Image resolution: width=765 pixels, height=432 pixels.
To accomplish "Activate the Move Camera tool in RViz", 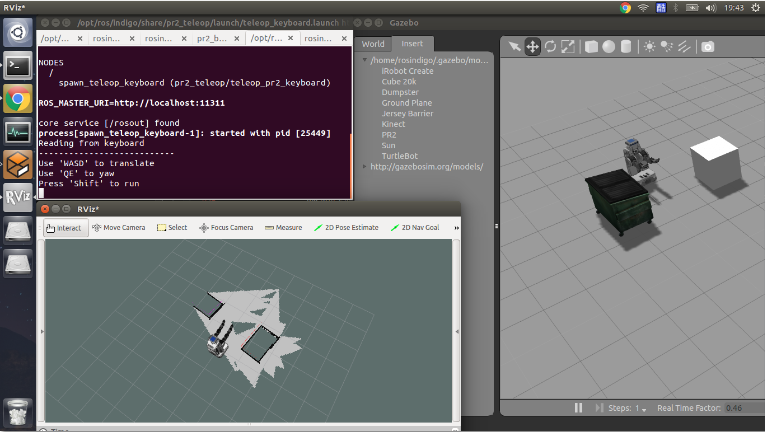I will point(119,227).
